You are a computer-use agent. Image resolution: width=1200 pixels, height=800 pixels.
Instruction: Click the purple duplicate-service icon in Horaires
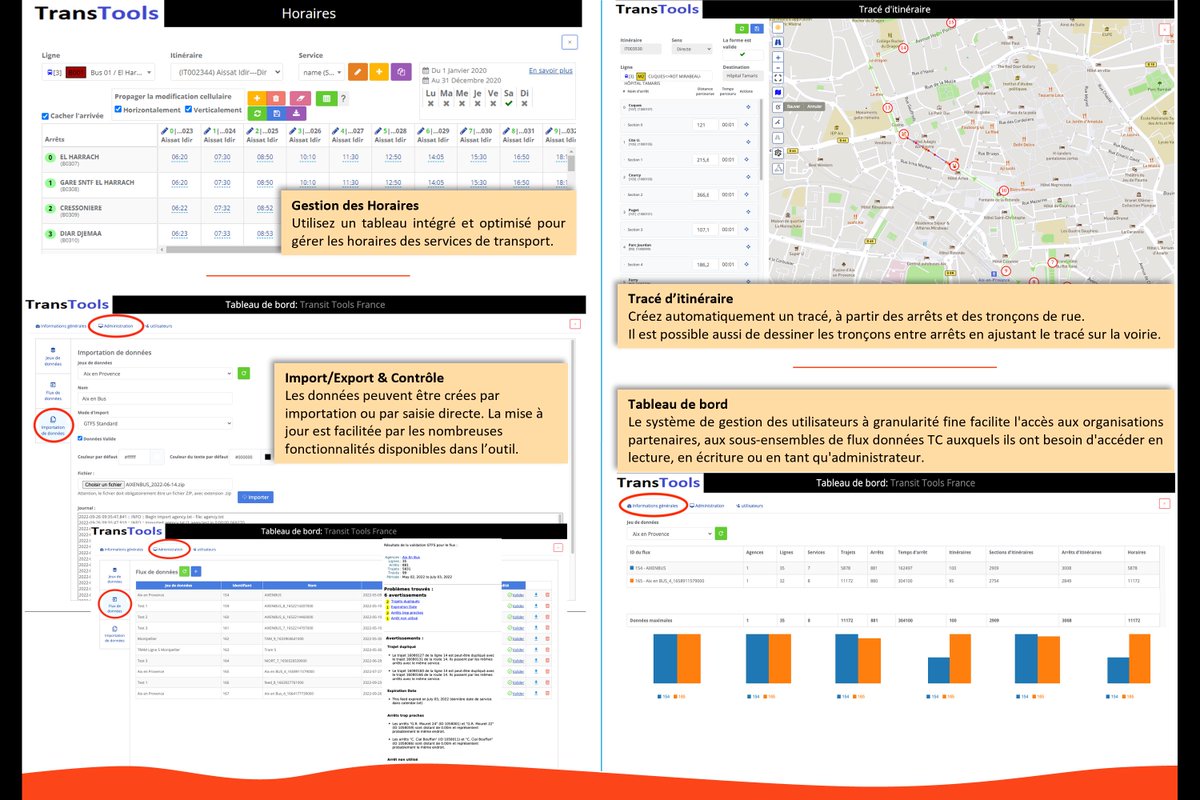tap(402, 72)
